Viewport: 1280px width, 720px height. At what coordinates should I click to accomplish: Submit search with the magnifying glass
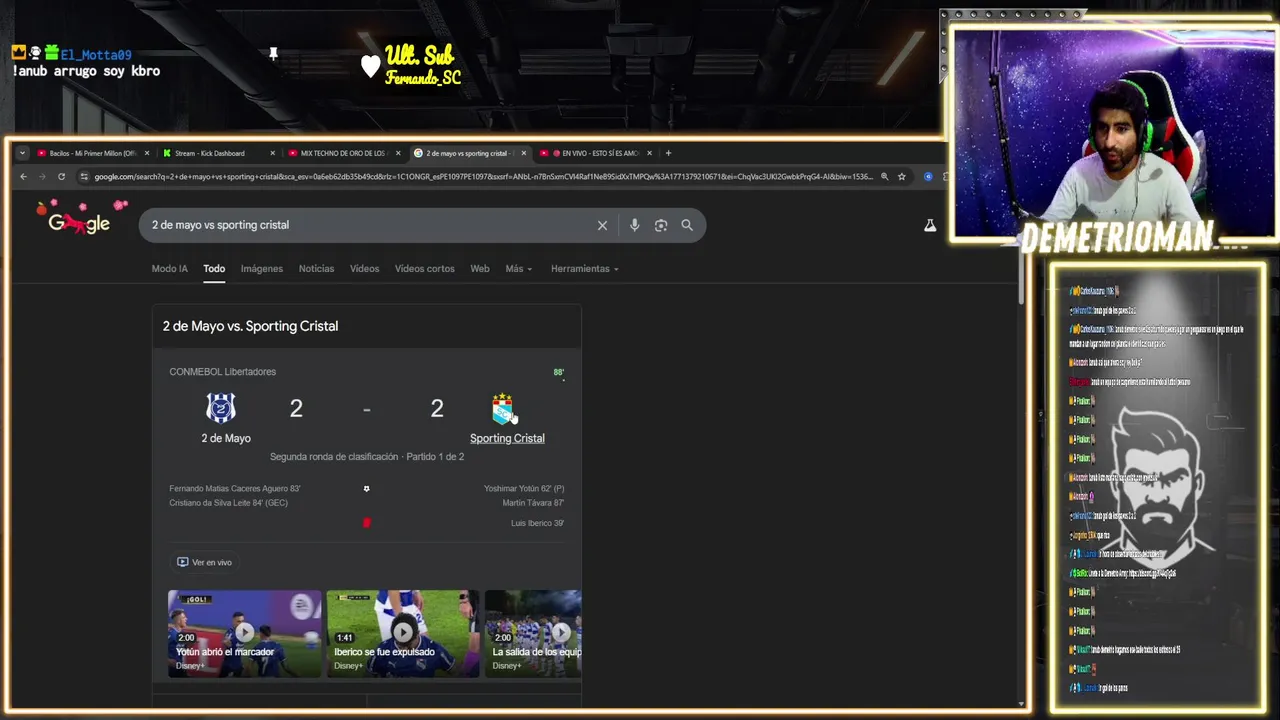point(687,225)
